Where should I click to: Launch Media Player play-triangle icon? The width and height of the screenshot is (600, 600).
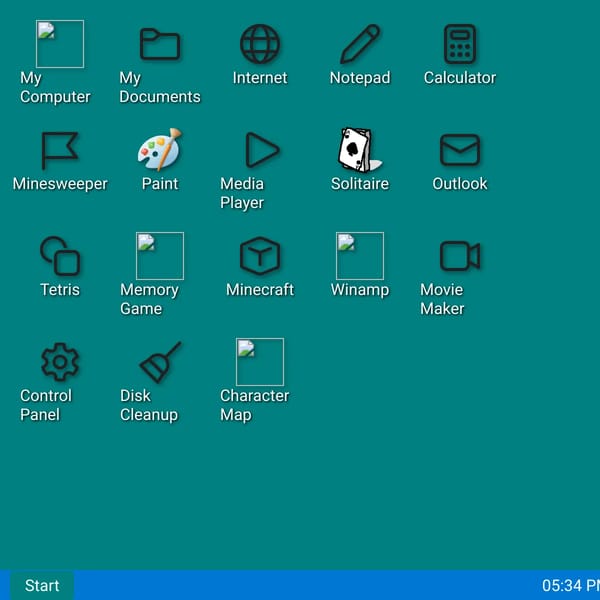coord(262,150)
